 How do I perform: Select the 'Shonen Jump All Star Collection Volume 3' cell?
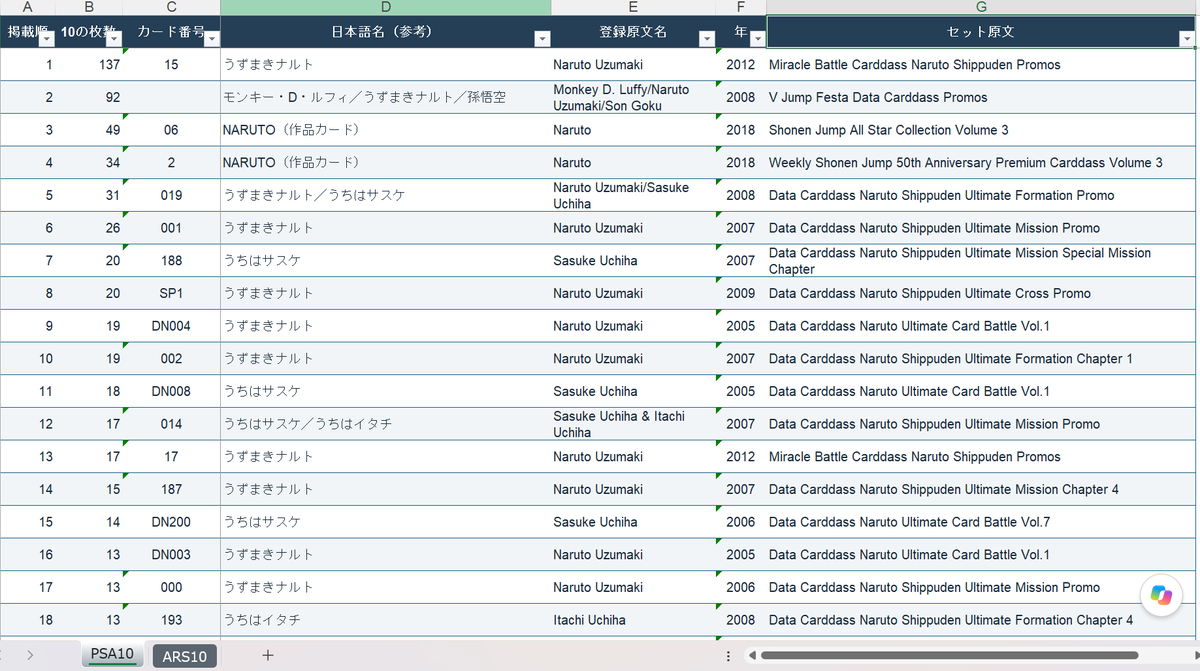pos(981,130)
